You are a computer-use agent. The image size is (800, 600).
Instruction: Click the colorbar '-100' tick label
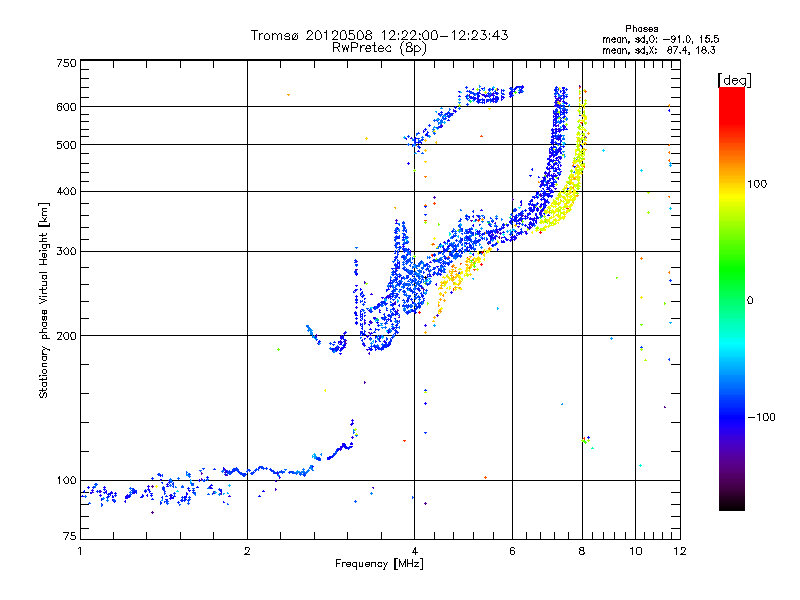point(761,417)
